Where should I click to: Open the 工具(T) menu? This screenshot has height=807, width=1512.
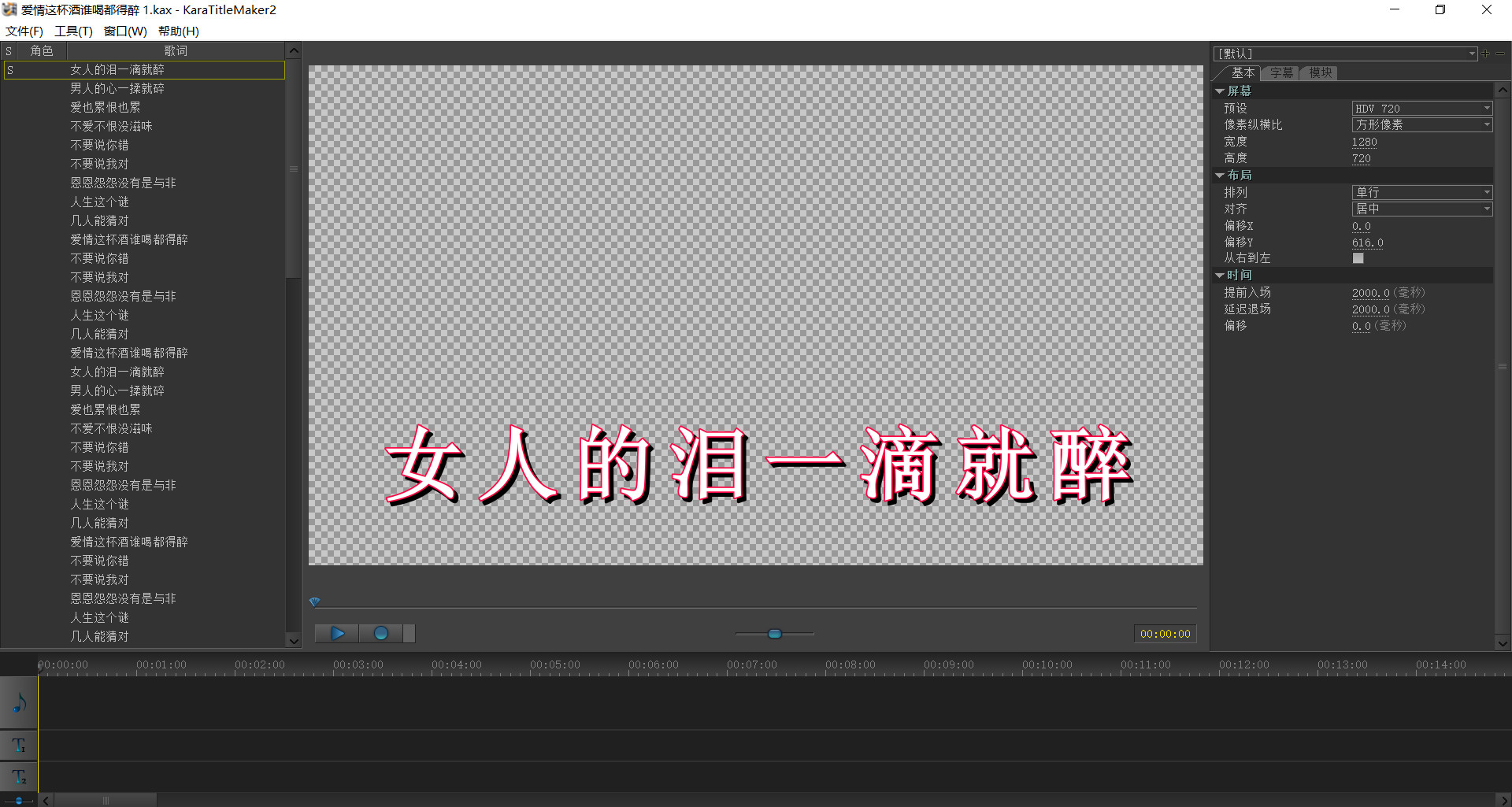click(x=73, y=31)
